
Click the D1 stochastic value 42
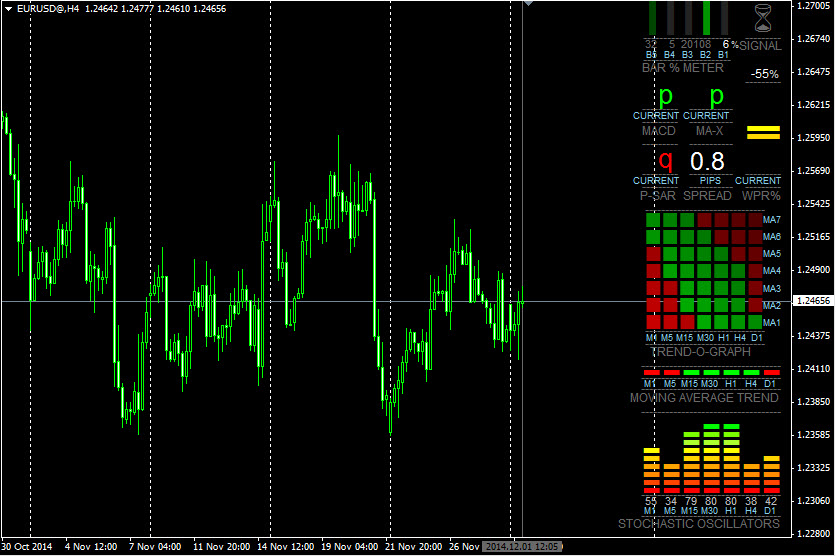tap(771, 501)
